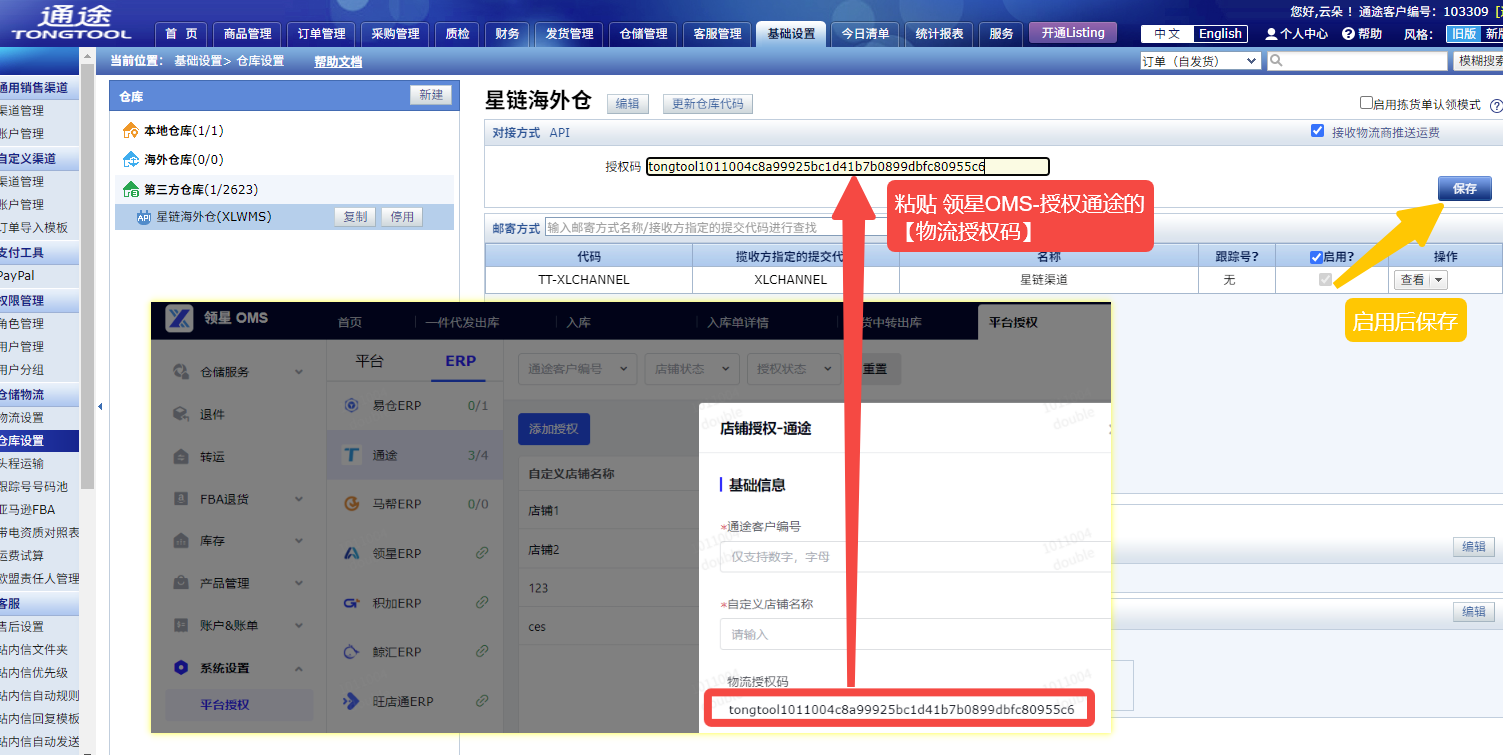Select the 旧版 style option
The width and height of the screenshot is (1503, 755).
(x=1462, y=34)
